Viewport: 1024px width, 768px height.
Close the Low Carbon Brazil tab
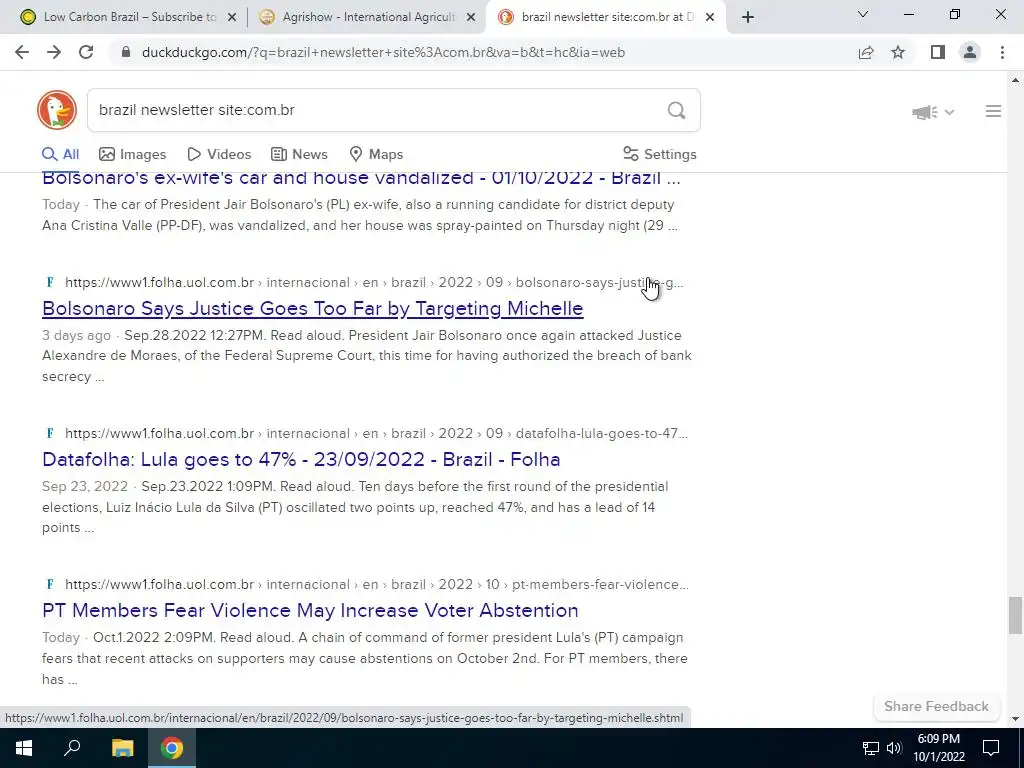coord(231,18)
